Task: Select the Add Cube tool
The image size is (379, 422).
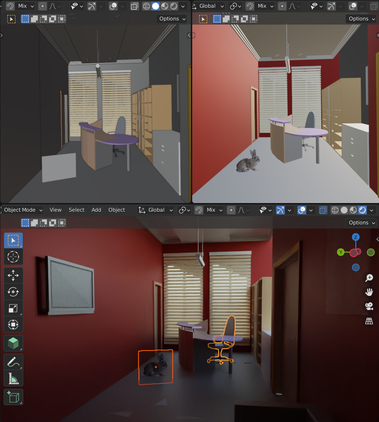Action: 13,397
